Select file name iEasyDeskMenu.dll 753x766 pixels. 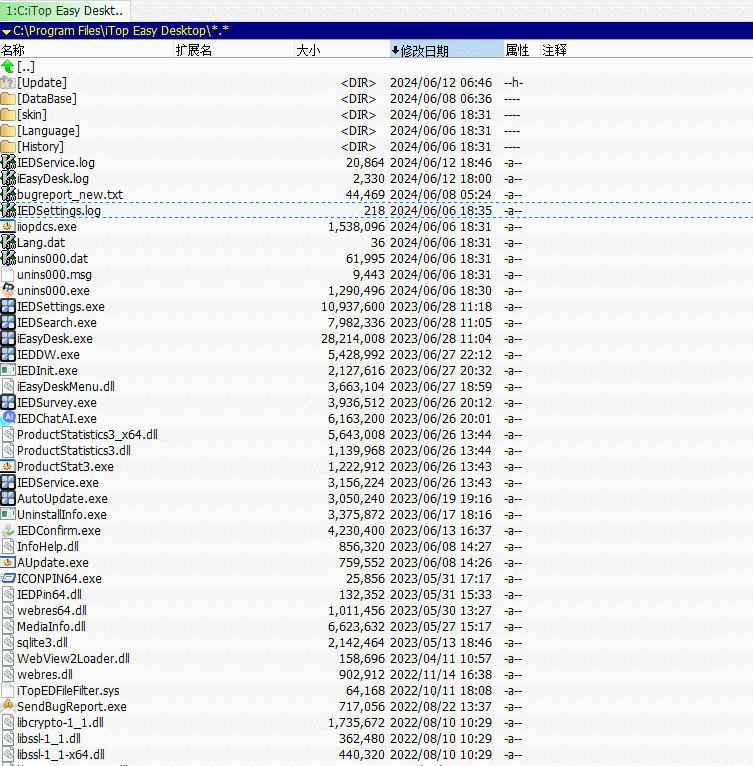66,387
